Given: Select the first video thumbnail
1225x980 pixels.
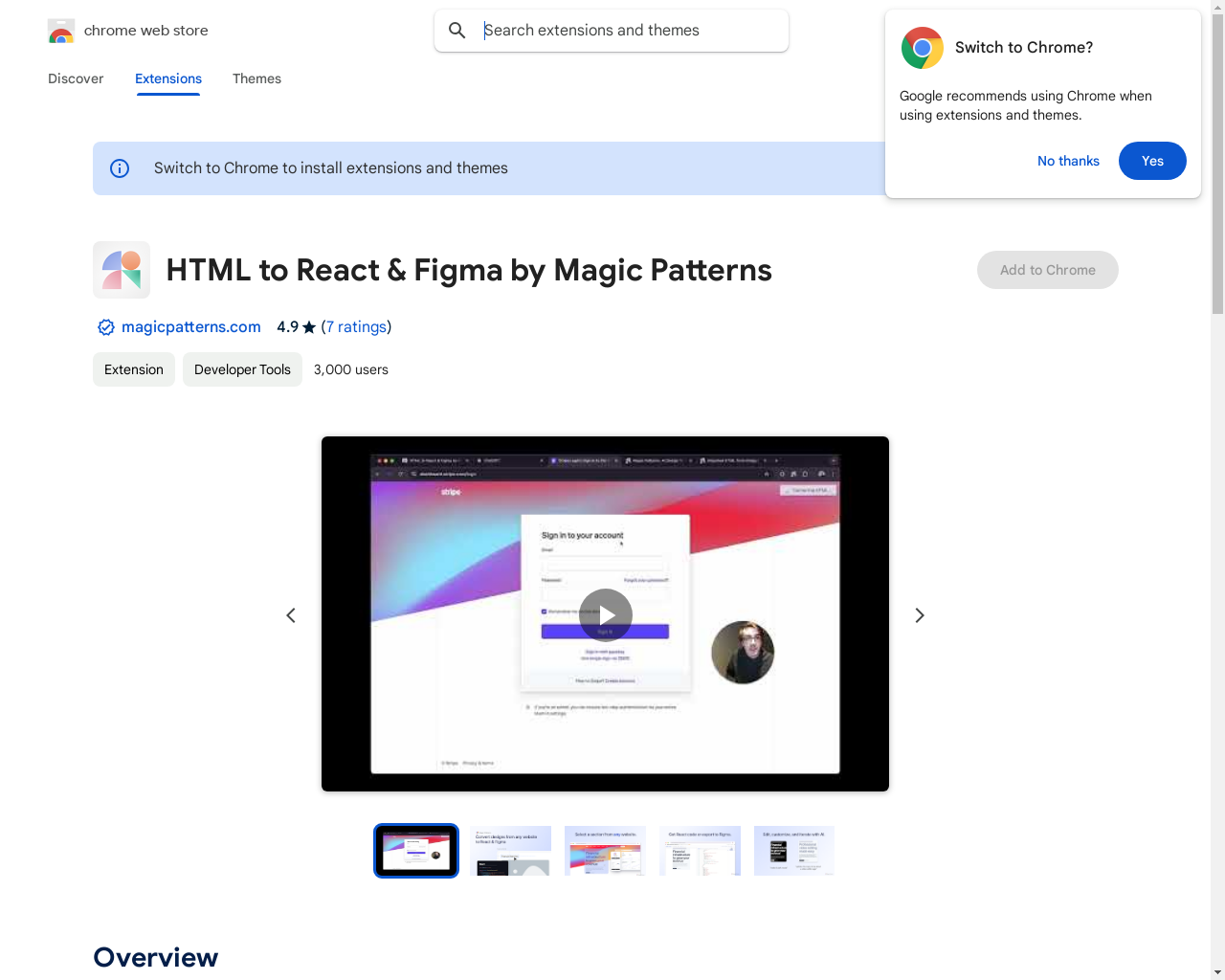Looking at the screenshot, I should point(416,851).
